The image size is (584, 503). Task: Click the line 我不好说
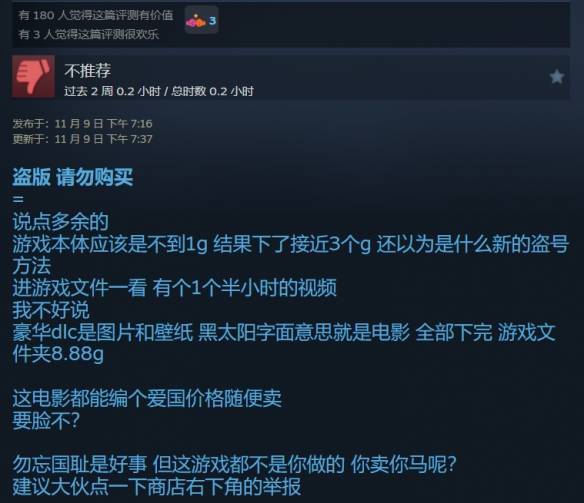pos(51,310)
